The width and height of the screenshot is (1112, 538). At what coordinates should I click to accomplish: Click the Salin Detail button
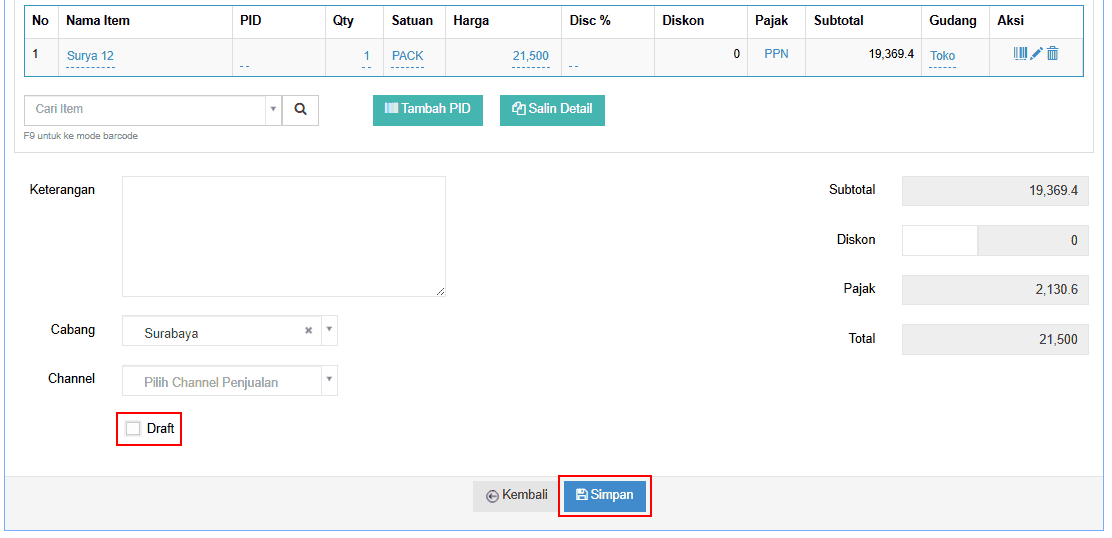point(552,110)
